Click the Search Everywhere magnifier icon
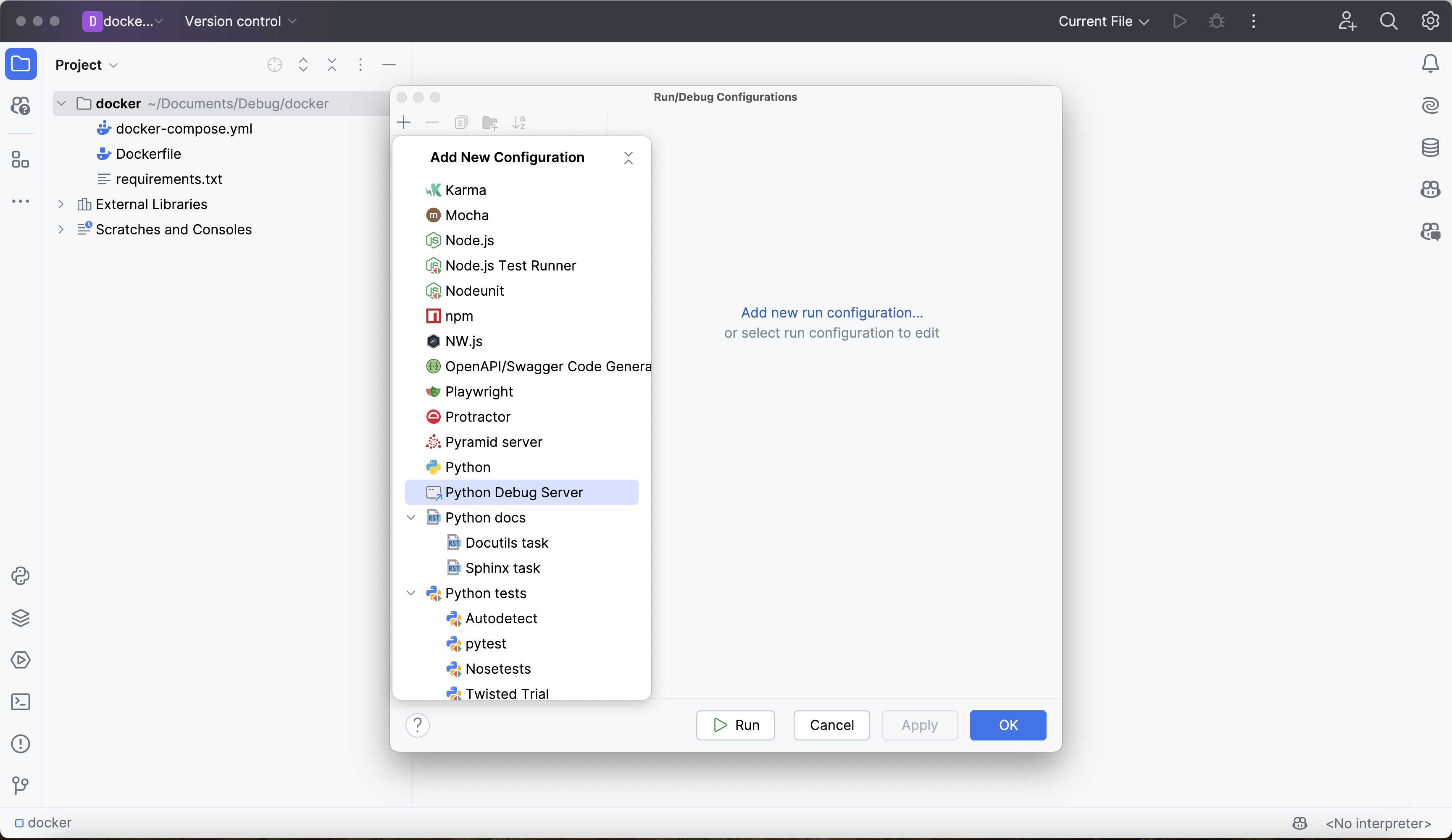1452x840 pixels. (x=1389, y=21)
